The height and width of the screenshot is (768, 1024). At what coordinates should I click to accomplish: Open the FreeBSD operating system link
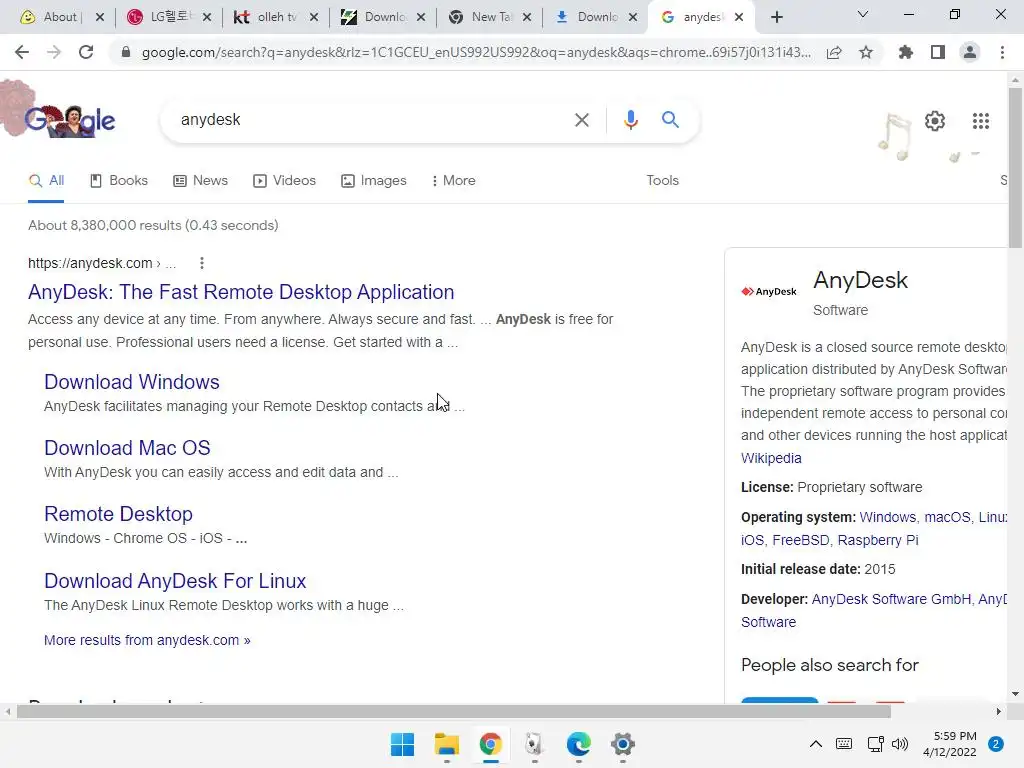click(801, 540)
